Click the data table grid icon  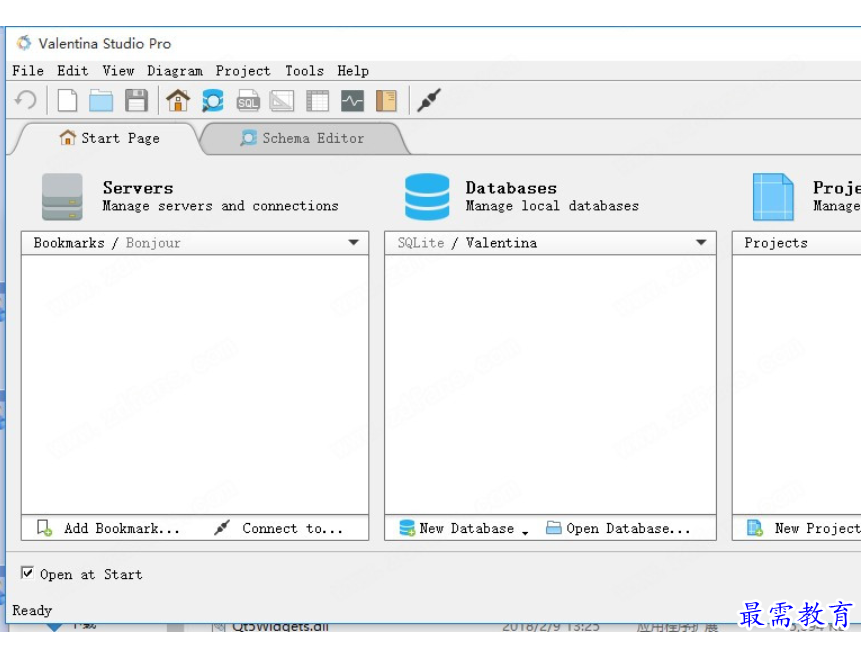click(317, 101)
